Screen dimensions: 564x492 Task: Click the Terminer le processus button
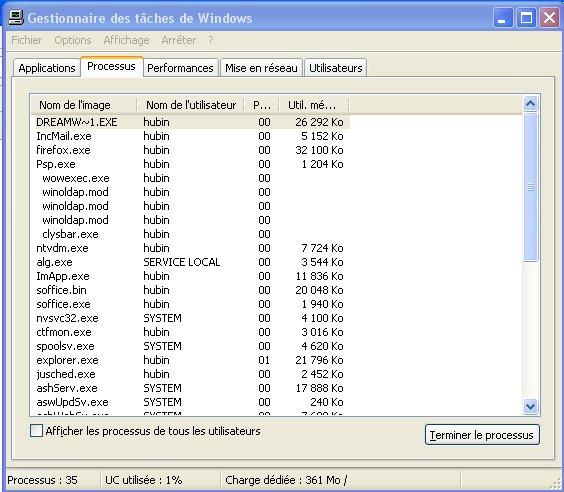click(x=482, y=435)
